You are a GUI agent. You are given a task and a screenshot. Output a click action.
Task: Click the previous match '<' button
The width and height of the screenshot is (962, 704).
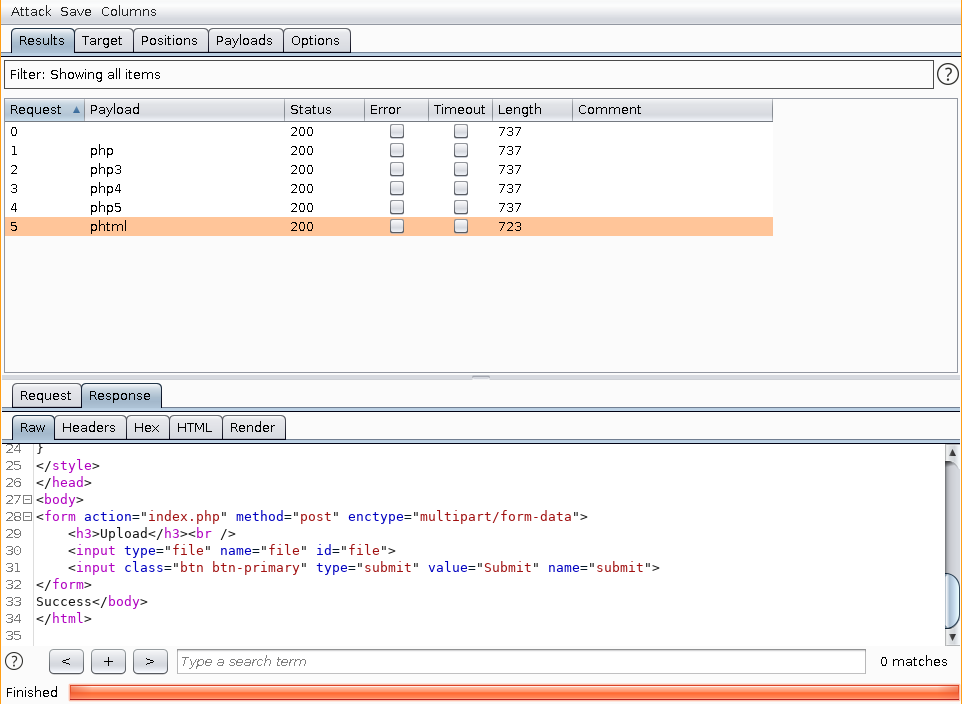(x=66, y=661)
